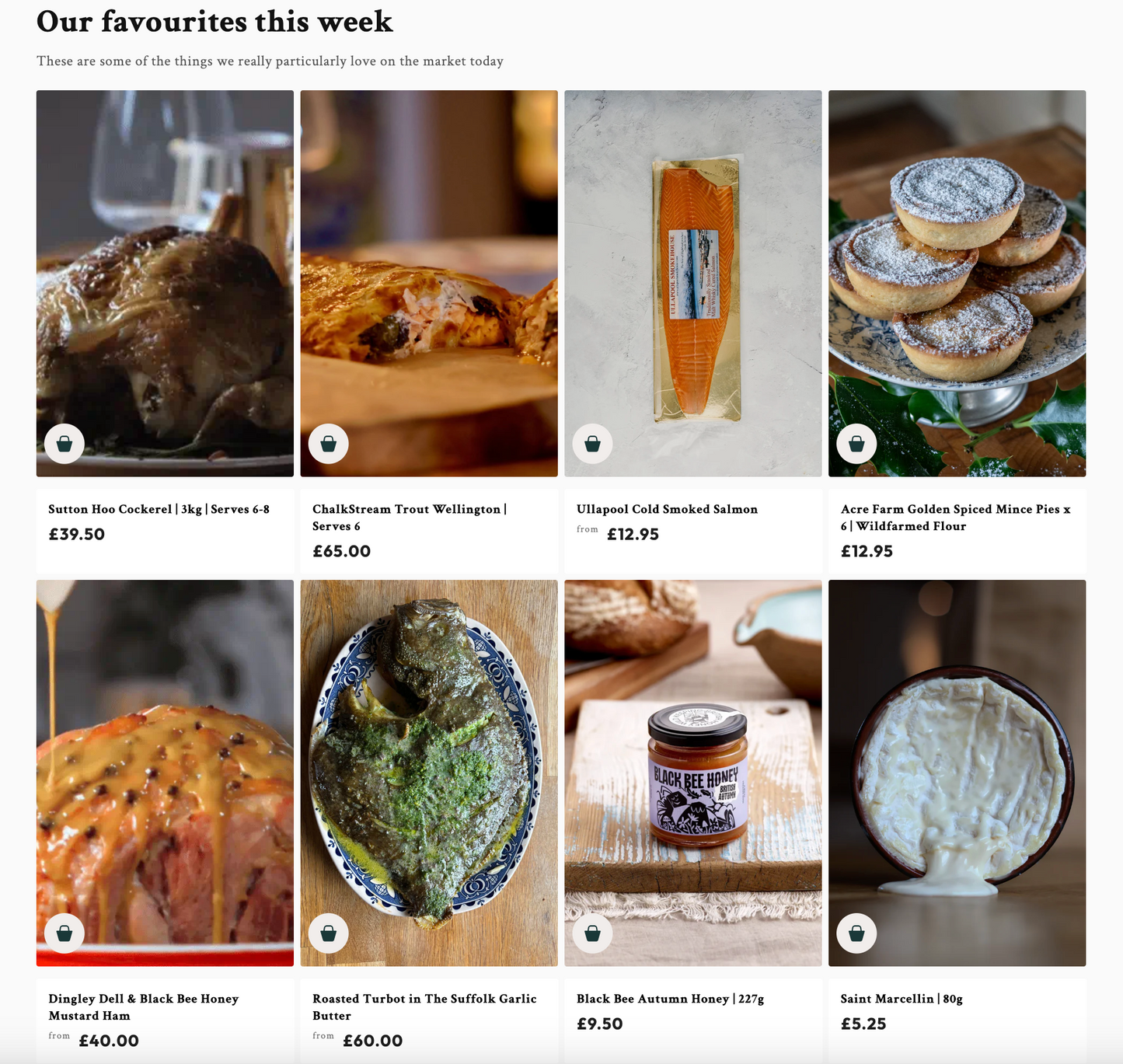Open Saint Marcellin 80g title link
Viewport: 1123px width, 1064px height.
[902, 999]
